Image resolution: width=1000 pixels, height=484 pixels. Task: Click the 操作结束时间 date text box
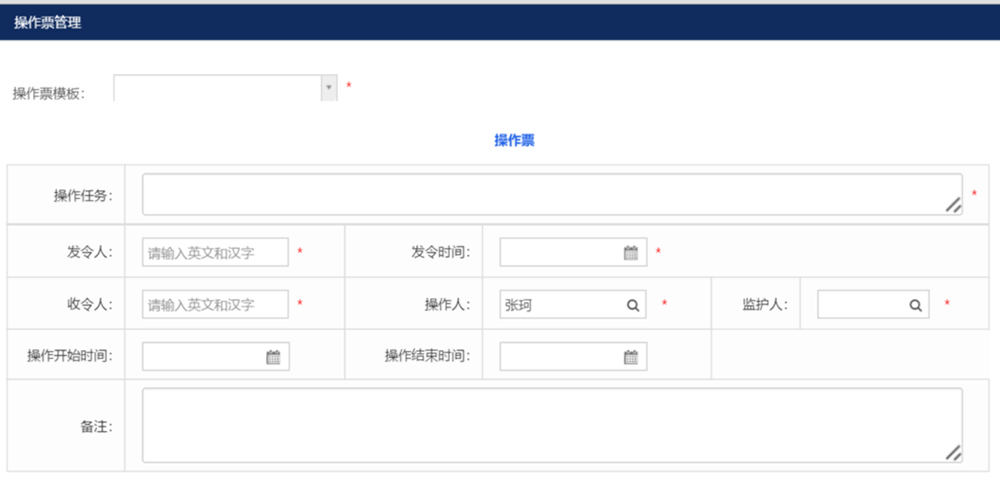point(560,357)
